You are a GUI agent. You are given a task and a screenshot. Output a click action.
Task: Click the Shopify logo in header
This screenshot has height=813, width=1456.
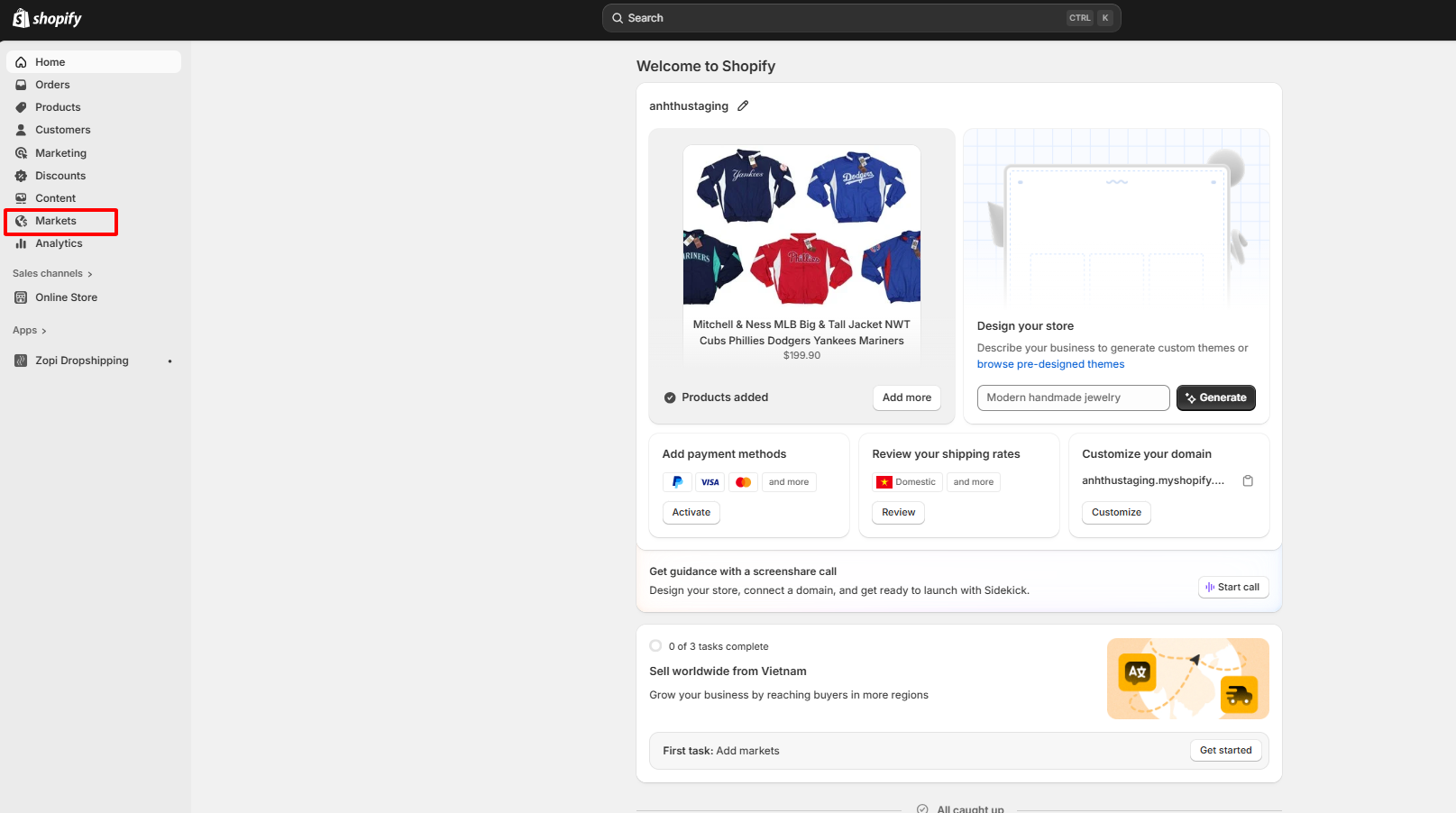point(47,18)
